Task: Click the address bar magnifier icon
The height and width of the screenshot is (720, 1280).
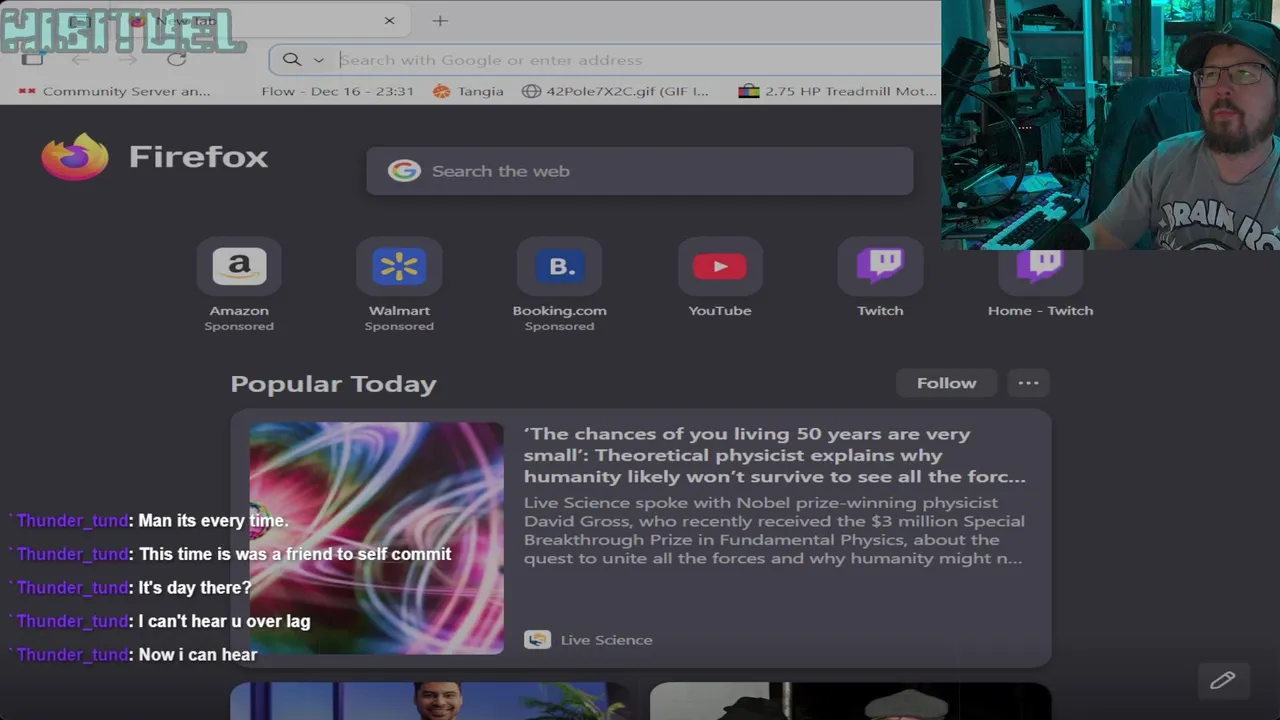Action: [291, 60]
